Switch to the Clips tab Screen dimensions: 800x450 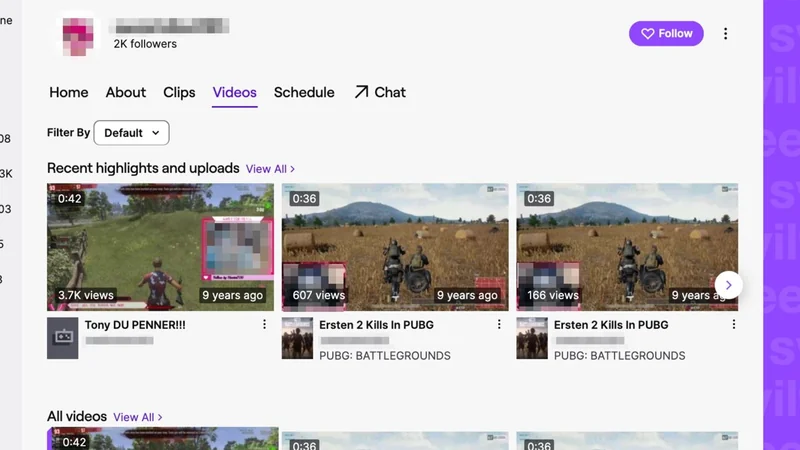click(179, 92)
